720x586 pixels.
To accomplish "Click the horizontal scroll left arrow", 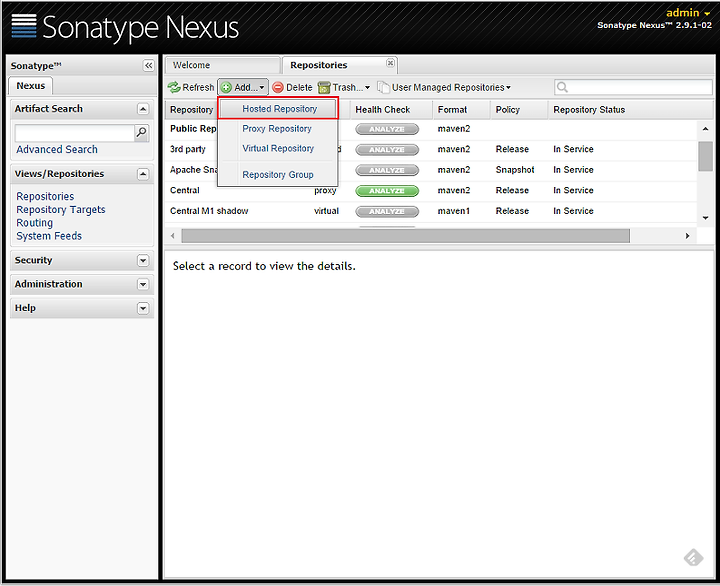I will pos(173,236).
